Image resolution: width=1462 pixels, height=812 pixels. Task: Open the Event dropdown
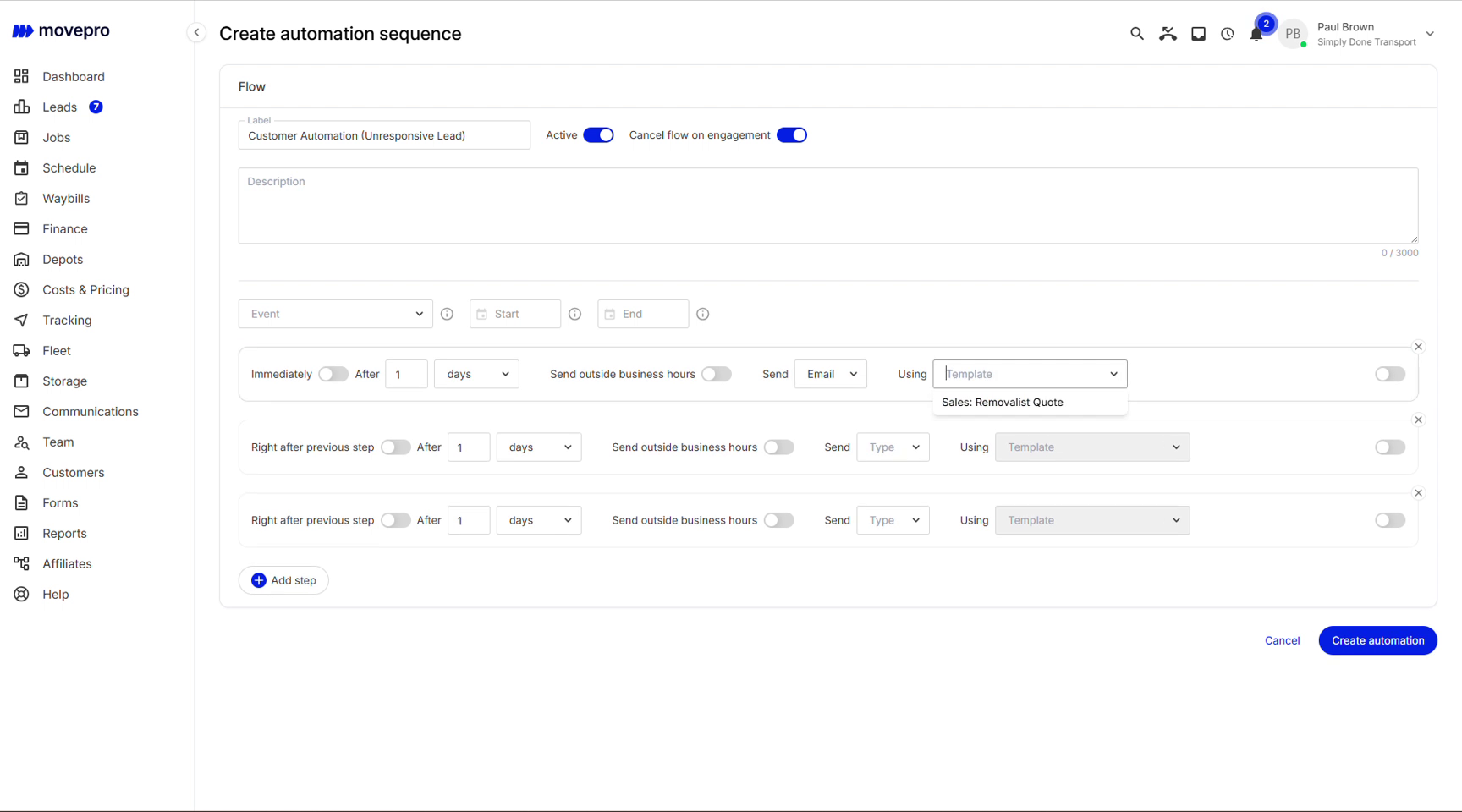click(x=336, y=314)
